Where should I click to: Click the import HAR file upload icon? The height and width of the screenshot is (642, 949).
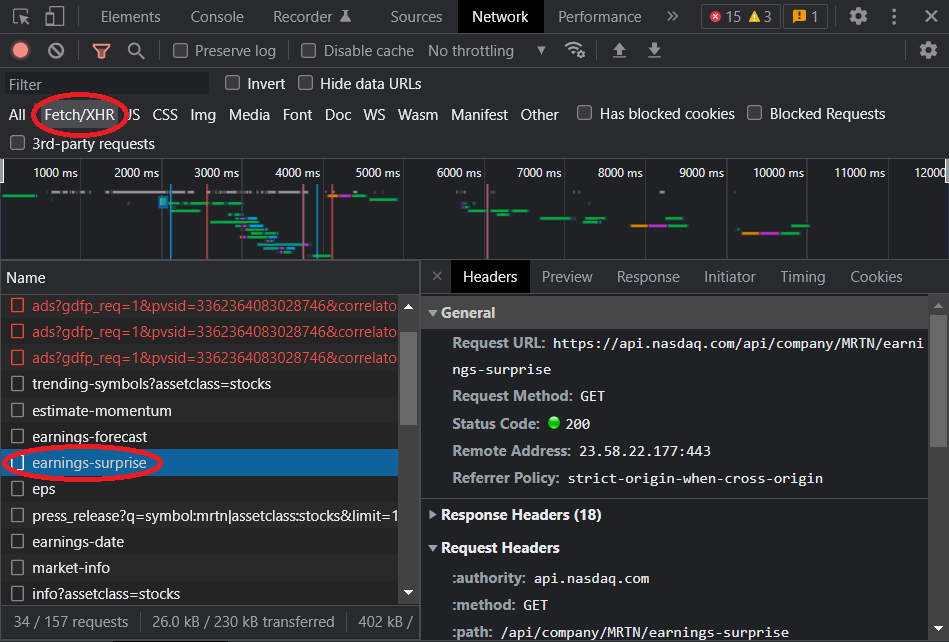[x=619, y=51]
